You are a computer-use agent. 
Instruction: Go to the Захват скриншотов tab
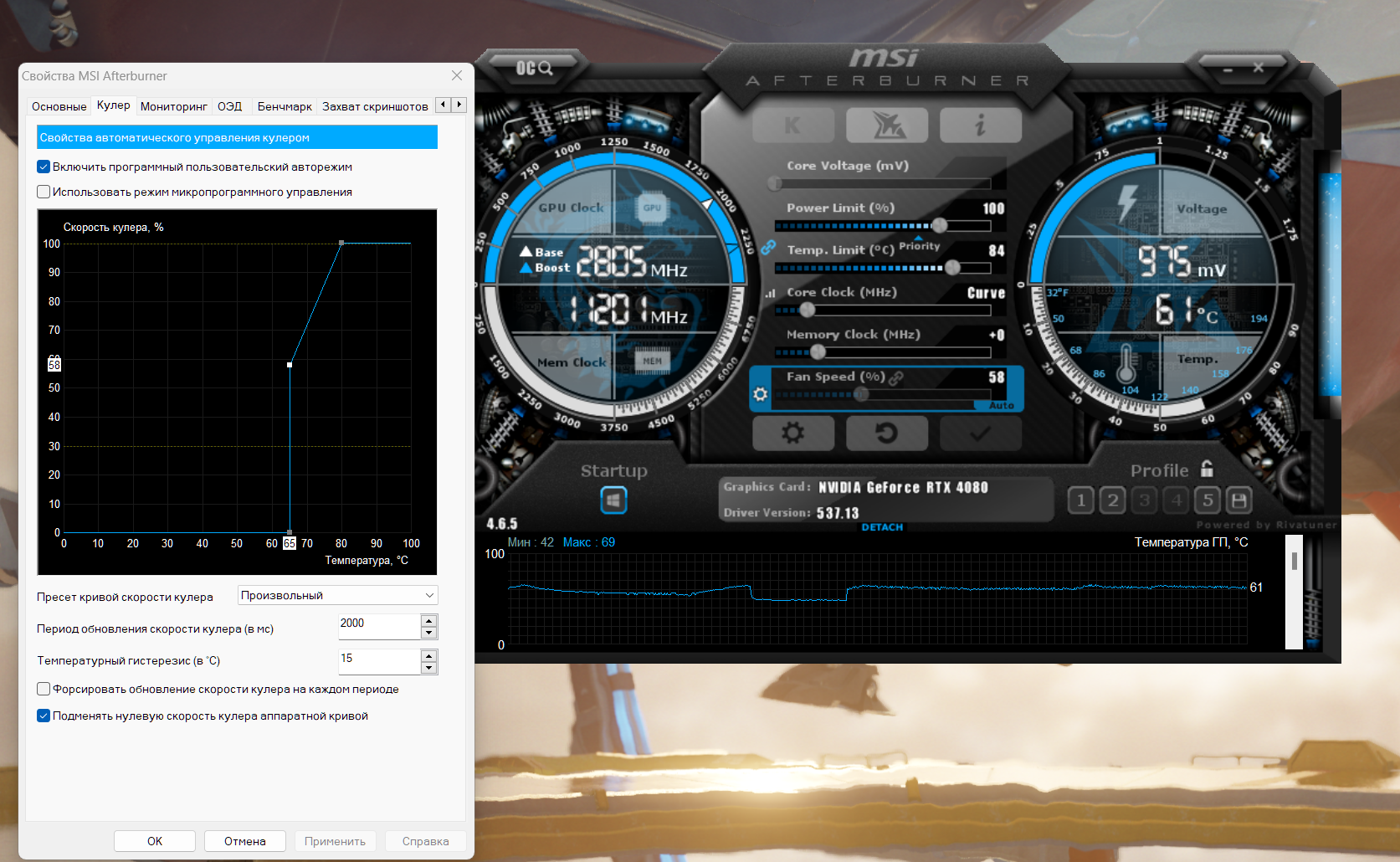375,106
